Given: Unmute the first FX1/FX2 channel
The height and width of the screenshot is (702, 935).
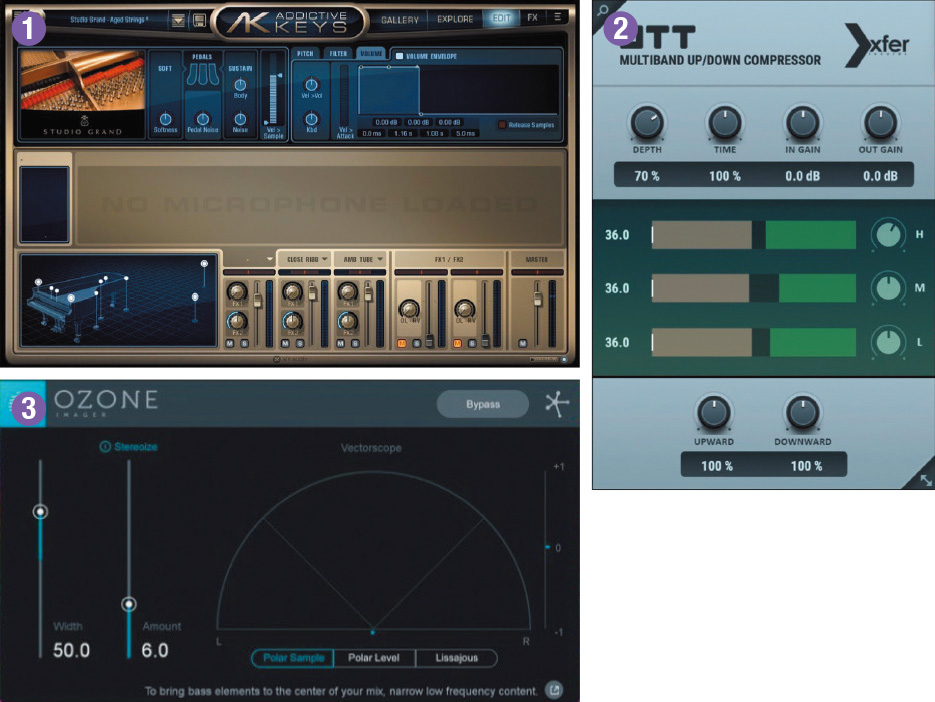Looking at the screenshot, I should pyautogui.click(x=401, y=344).
